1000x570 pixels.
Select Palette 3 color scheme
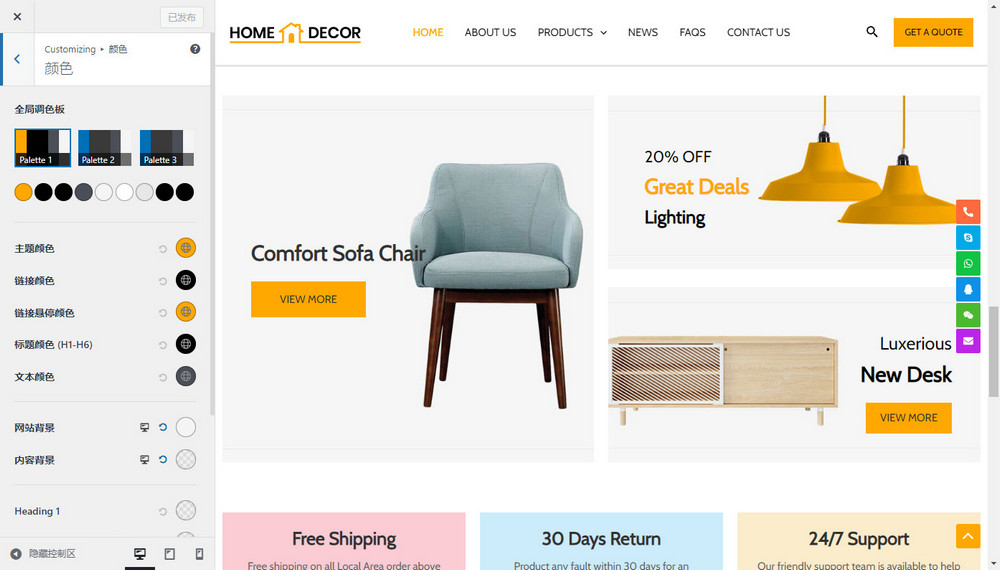[166, 148]
